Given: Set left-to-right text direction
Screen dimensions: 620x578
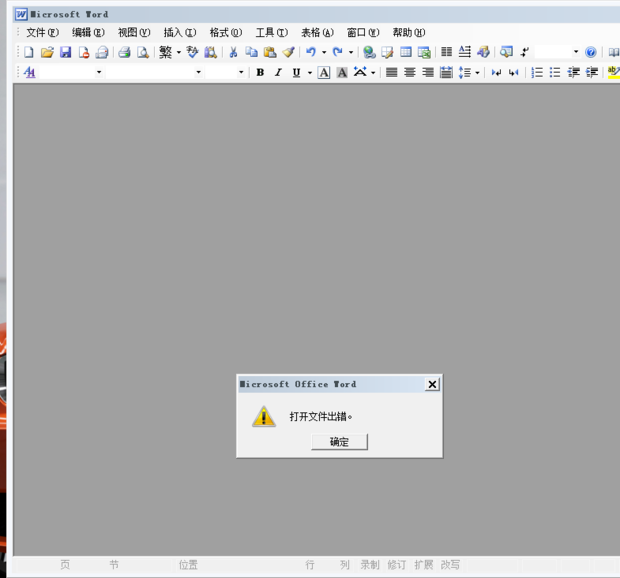Looking at the screenshot, I should pos(496,72).
